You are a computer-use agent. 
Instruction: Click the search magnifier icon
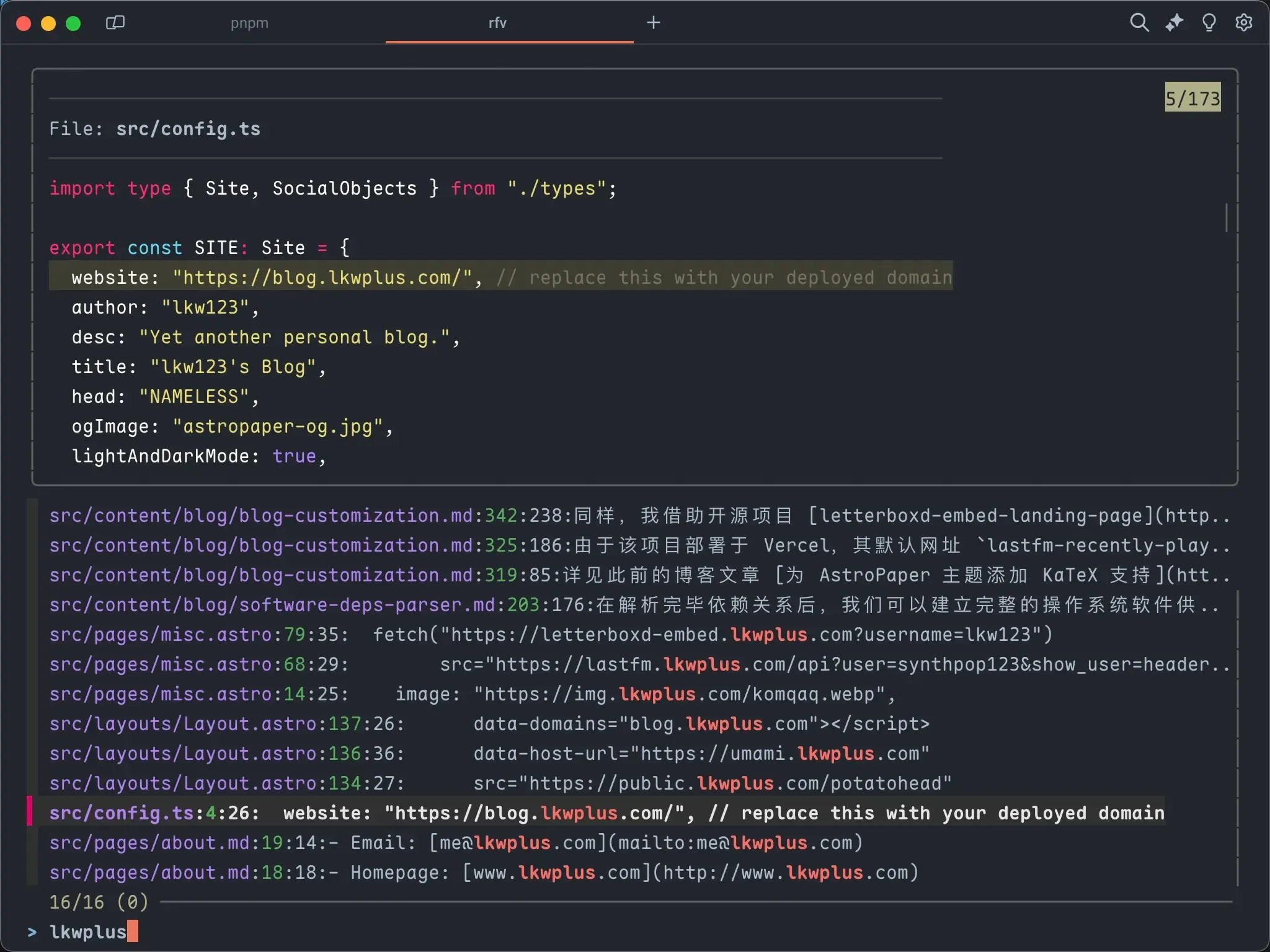coord(1139,23)
